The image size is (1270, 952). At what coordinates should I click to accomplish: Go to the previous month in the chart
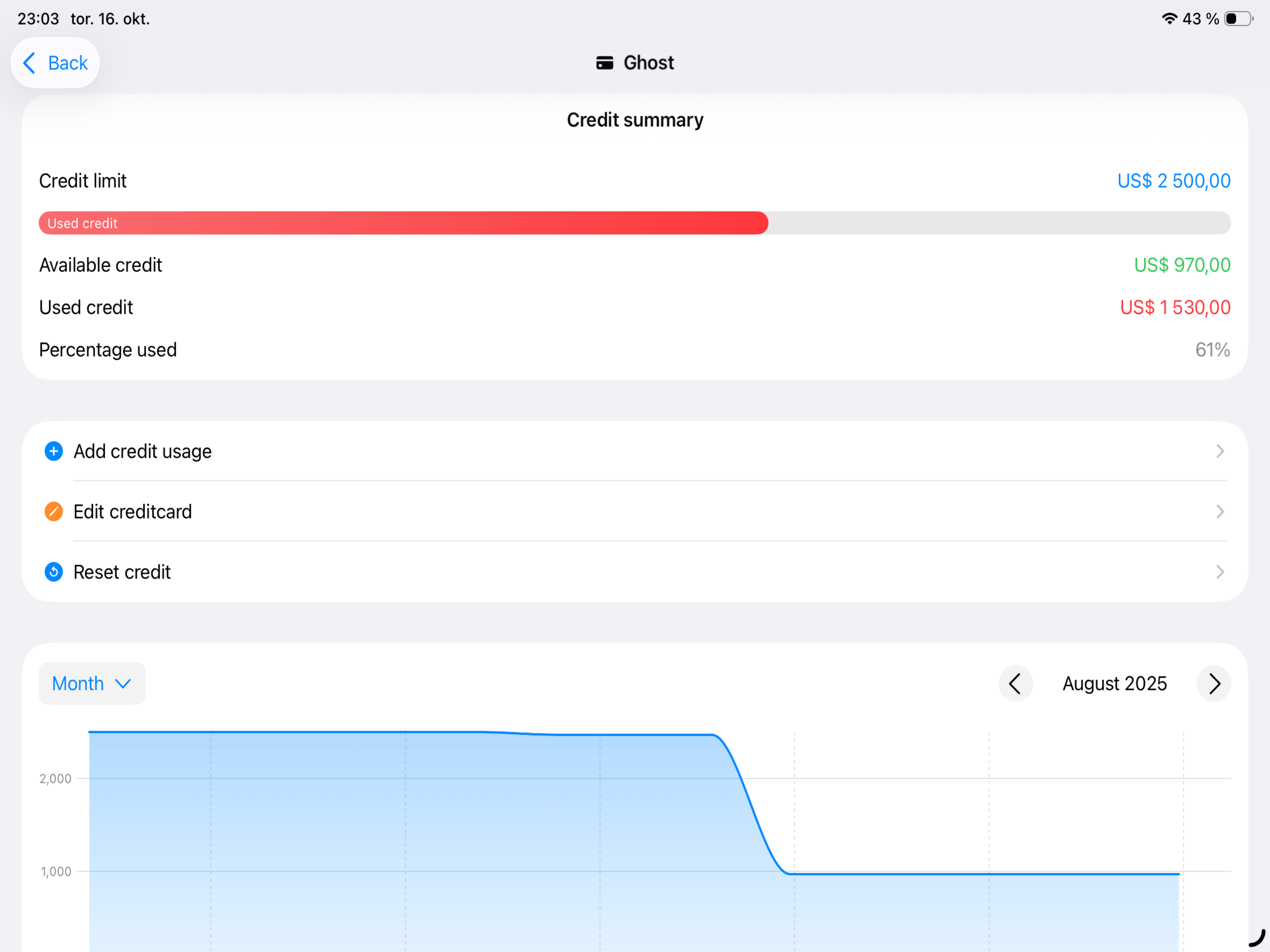1016,683
